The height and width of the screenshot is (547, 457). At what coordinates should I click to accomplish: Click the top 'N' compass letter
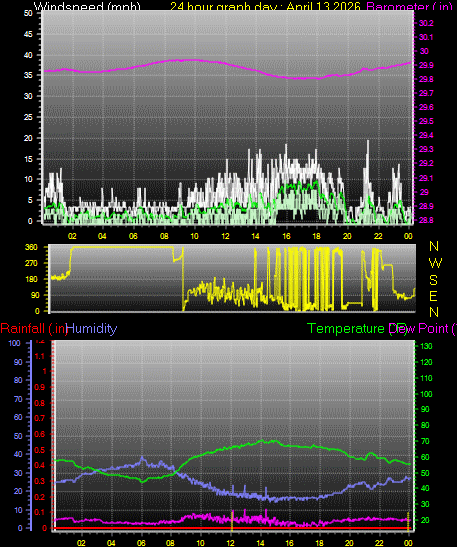coord(434,246)
